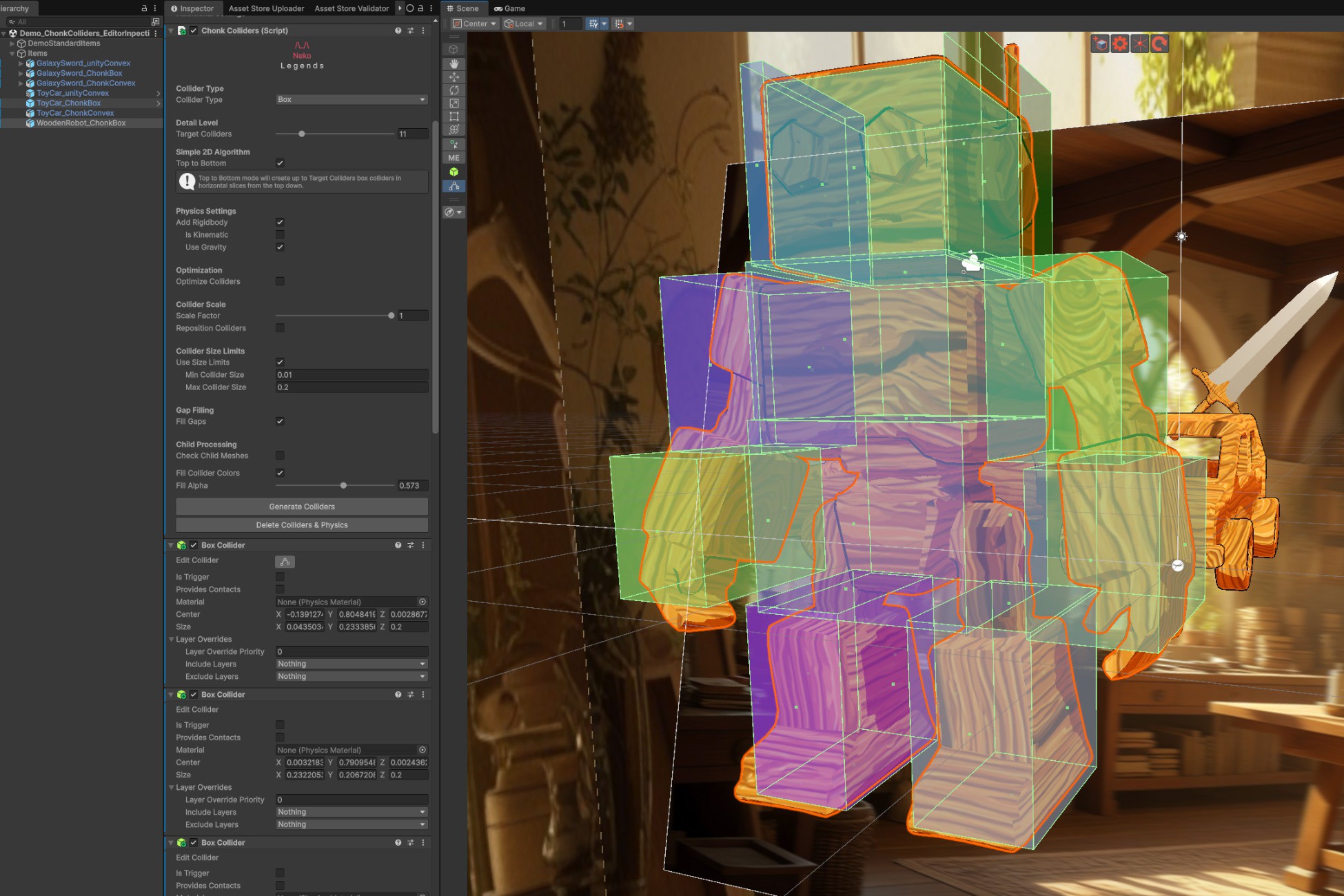The height and width of the screenshot is (896, 1344).
Task: Open the Collider Type dropdown
Action: click(x=352, y=100)
